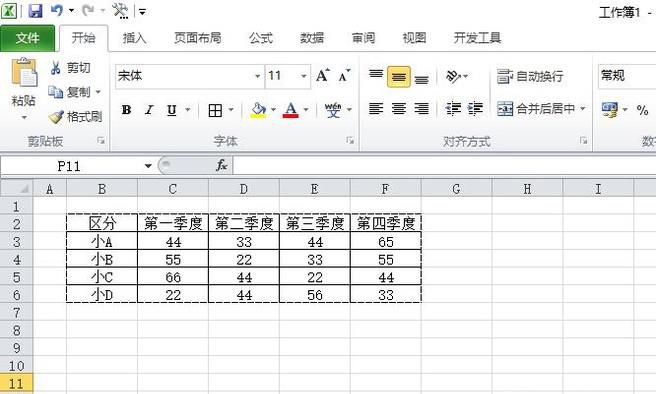Click the align text left icon
656x394 pixels.
pyautogui.click(x=376, y=109)
